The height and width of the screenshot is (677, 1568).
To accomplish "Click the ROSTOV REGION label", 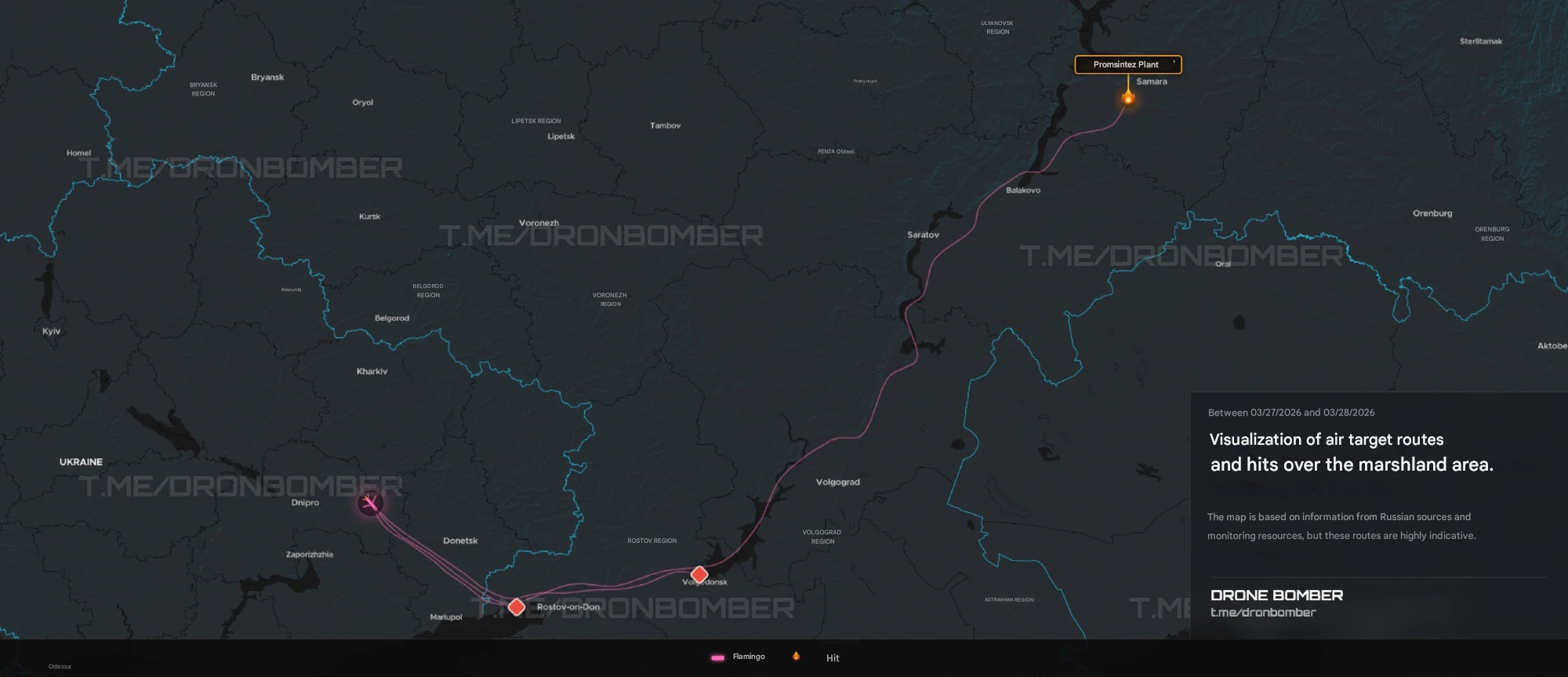I will [652, 541].
